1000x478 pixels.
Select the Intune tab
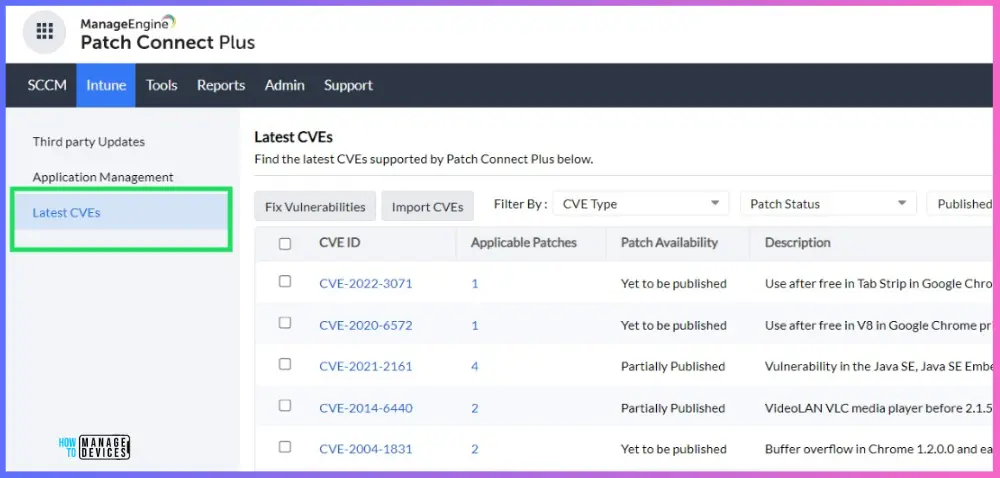click(x=106, y=85)
